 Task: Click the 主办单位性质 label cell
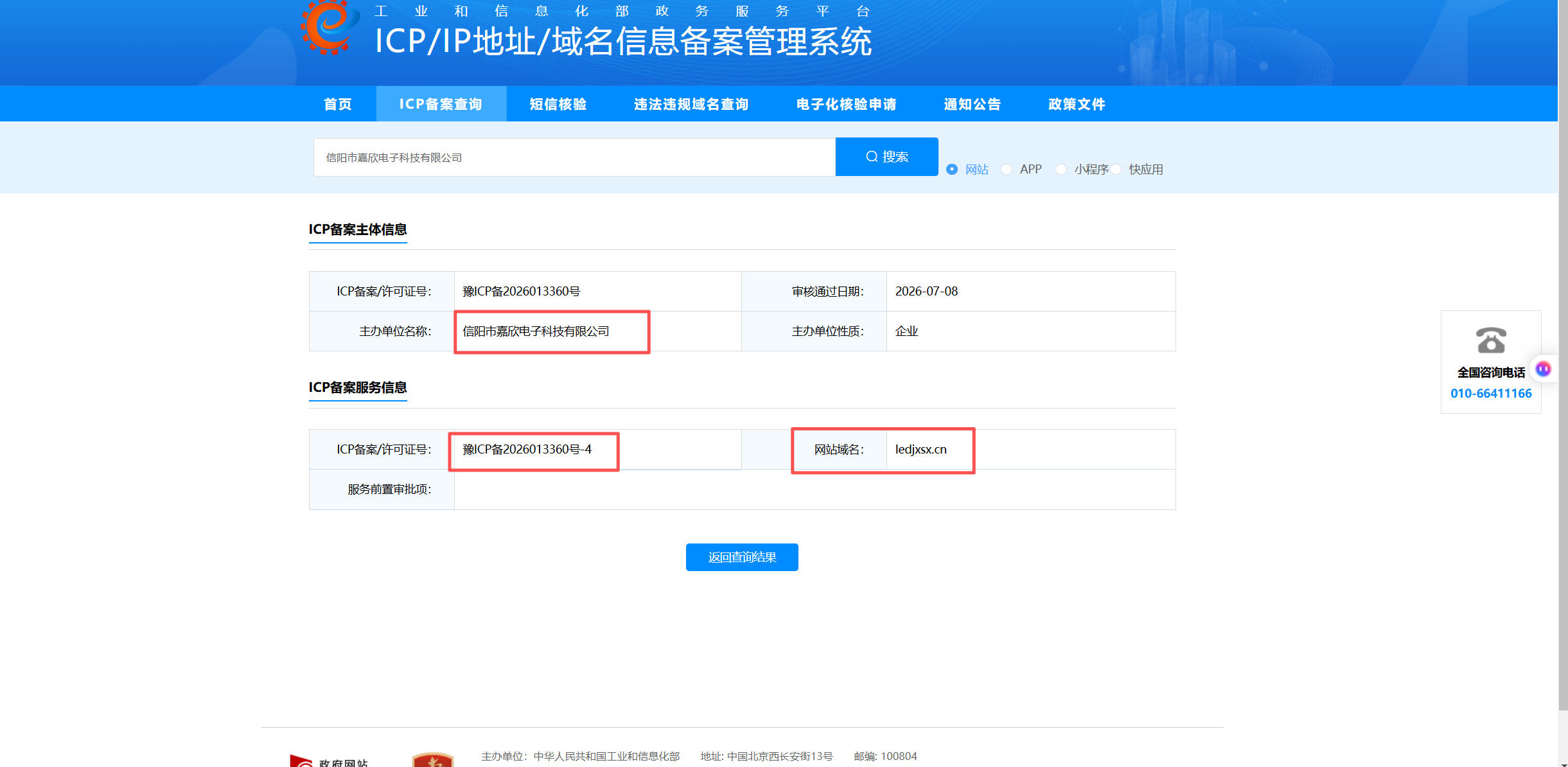point(814,331)
